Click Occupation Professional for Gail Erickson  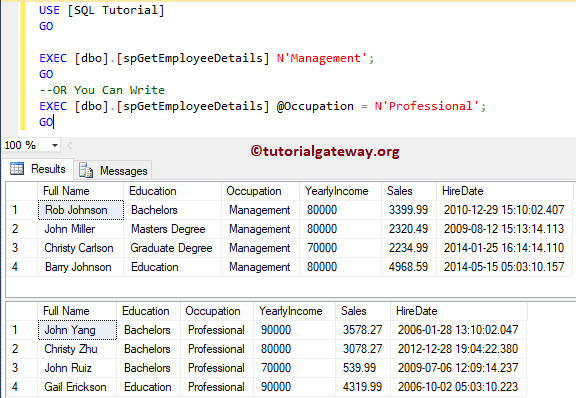click(217, 387)
